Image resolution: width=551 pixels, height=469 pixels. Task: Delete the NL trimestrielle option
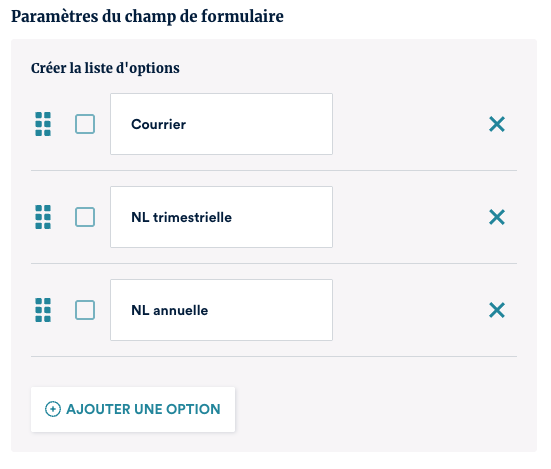point(497,217)
